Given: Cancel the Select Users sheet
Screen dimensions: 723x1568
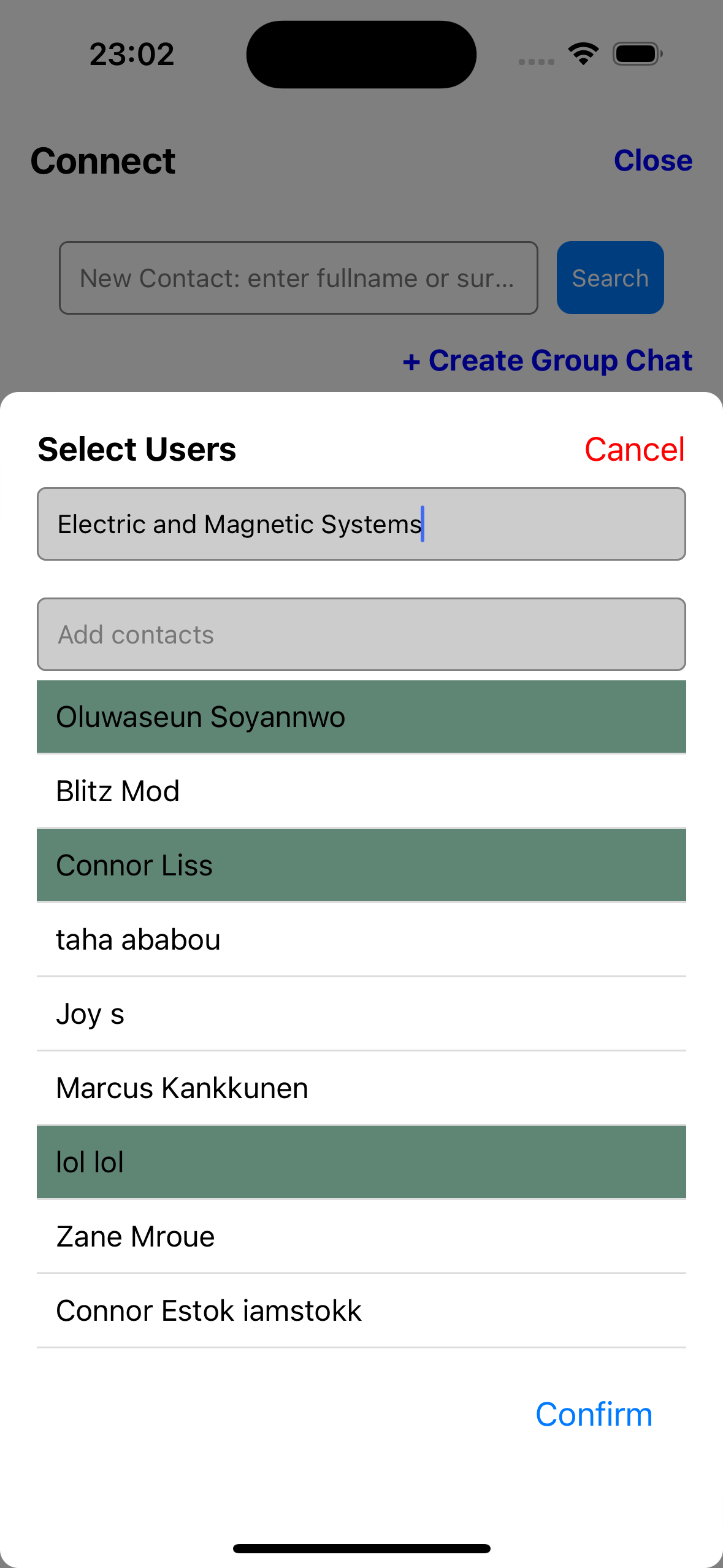Looking at the screenshot, I should tap(634, 449).
